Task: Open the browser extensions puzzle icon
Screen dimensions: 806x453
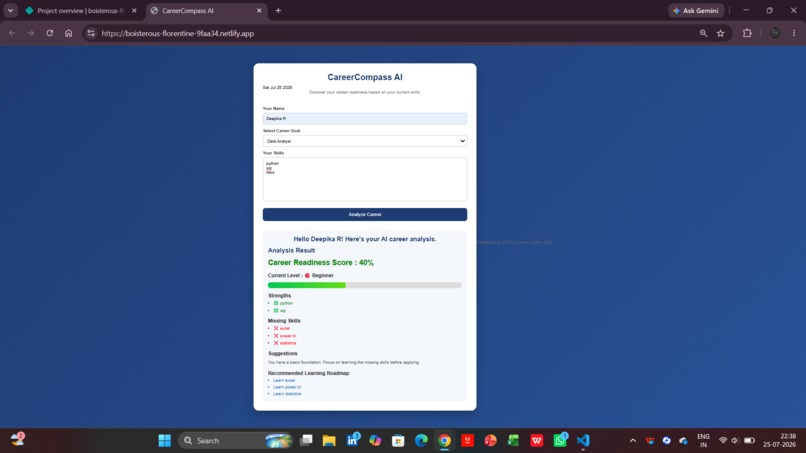Action: coord(747,33)
